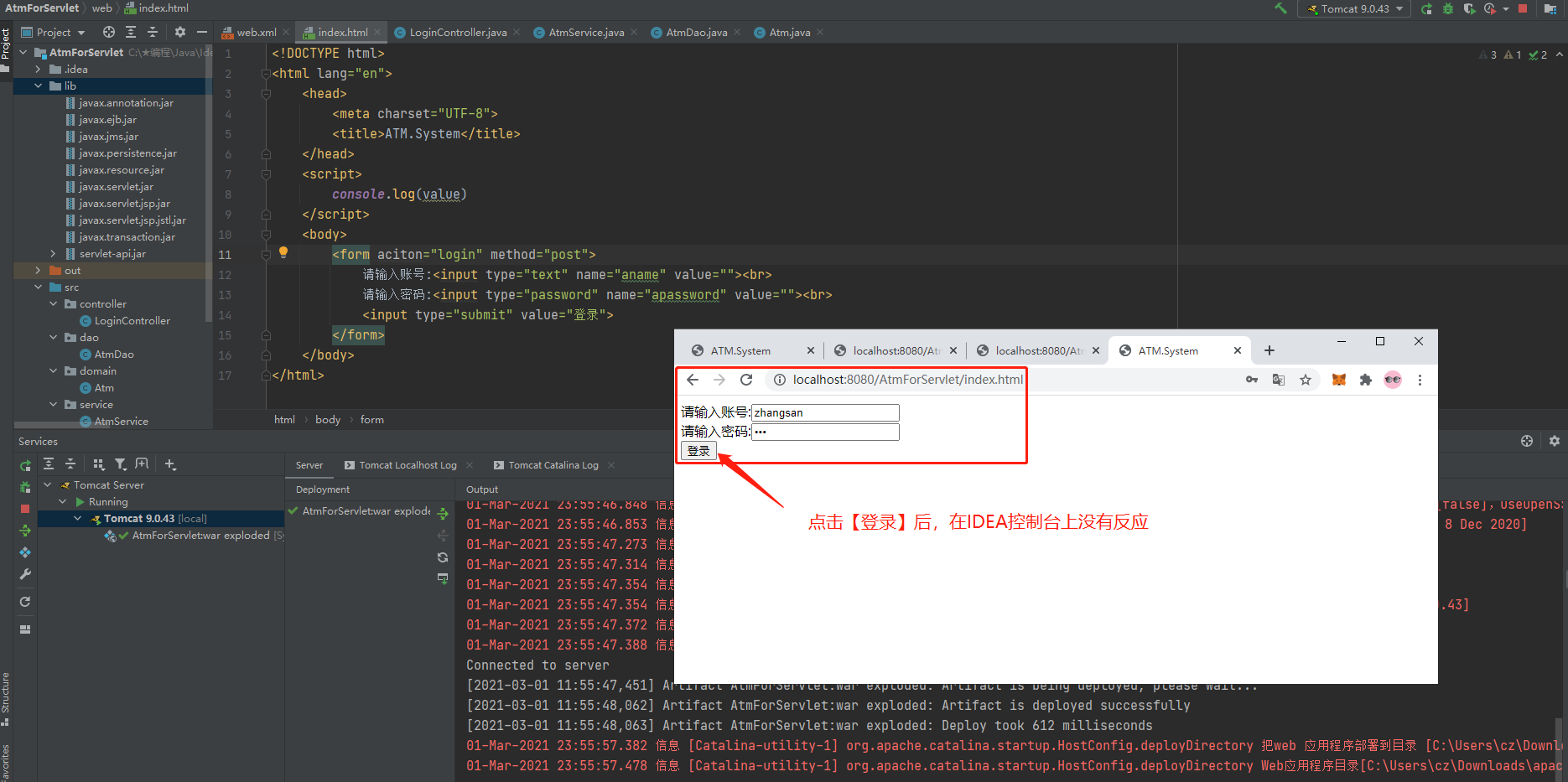
Task: Expand servlet-api.jar in the tree
Action: click(x=53, y=254)
